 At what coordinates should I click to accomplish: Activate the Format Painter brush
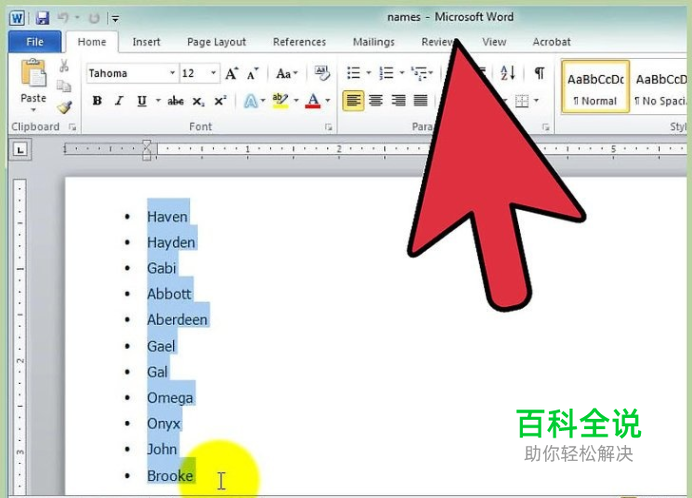tap(64, 107)
